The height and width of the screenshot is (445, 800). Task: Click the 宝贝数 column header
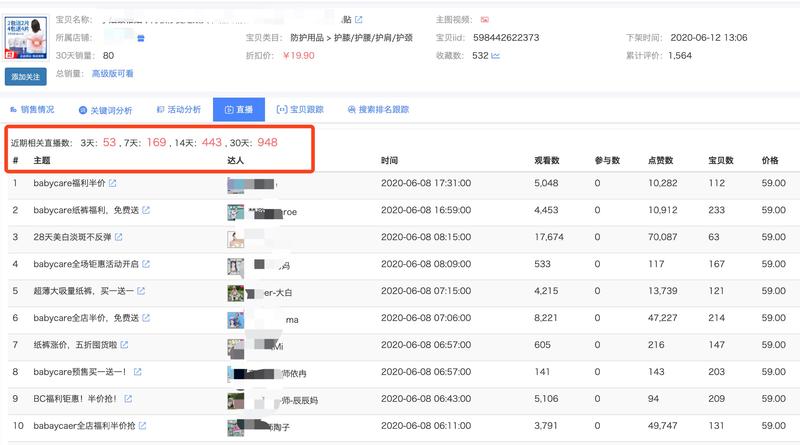tap(721, 160)
